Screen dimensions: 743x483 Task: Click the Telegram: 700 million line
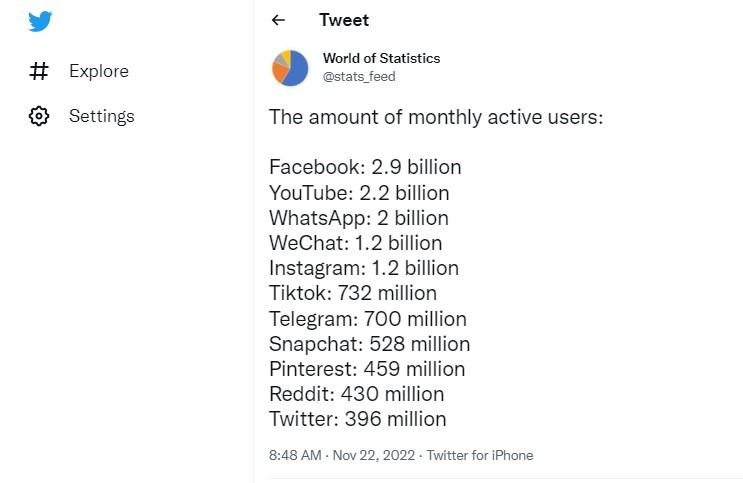click(x=367, y=319)
